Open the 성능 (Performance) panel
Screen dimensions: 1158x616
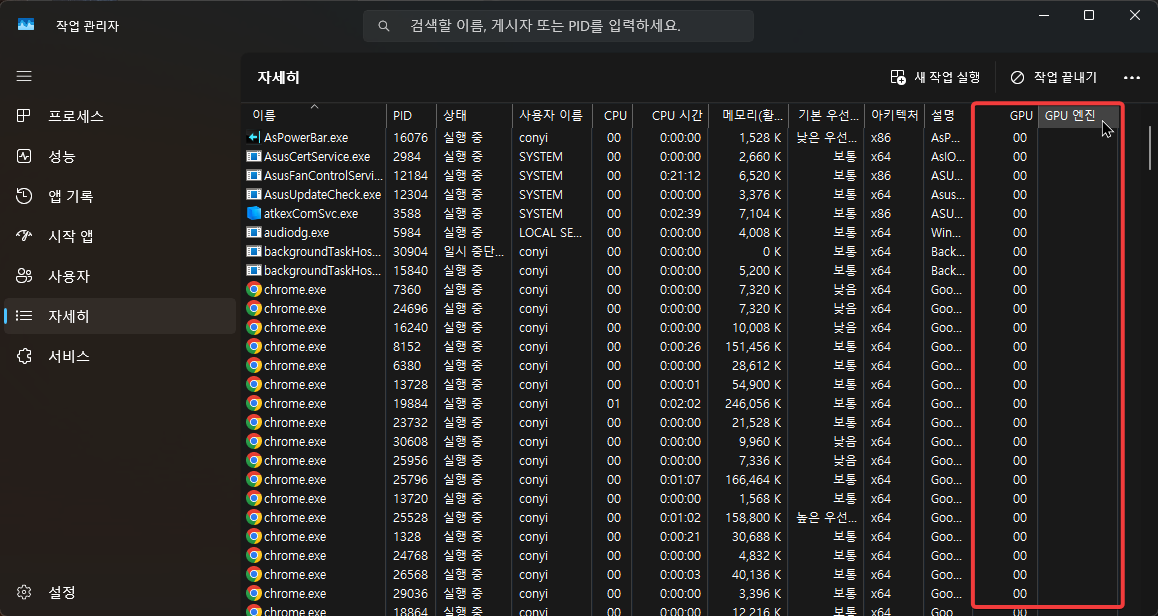point(60,156)
